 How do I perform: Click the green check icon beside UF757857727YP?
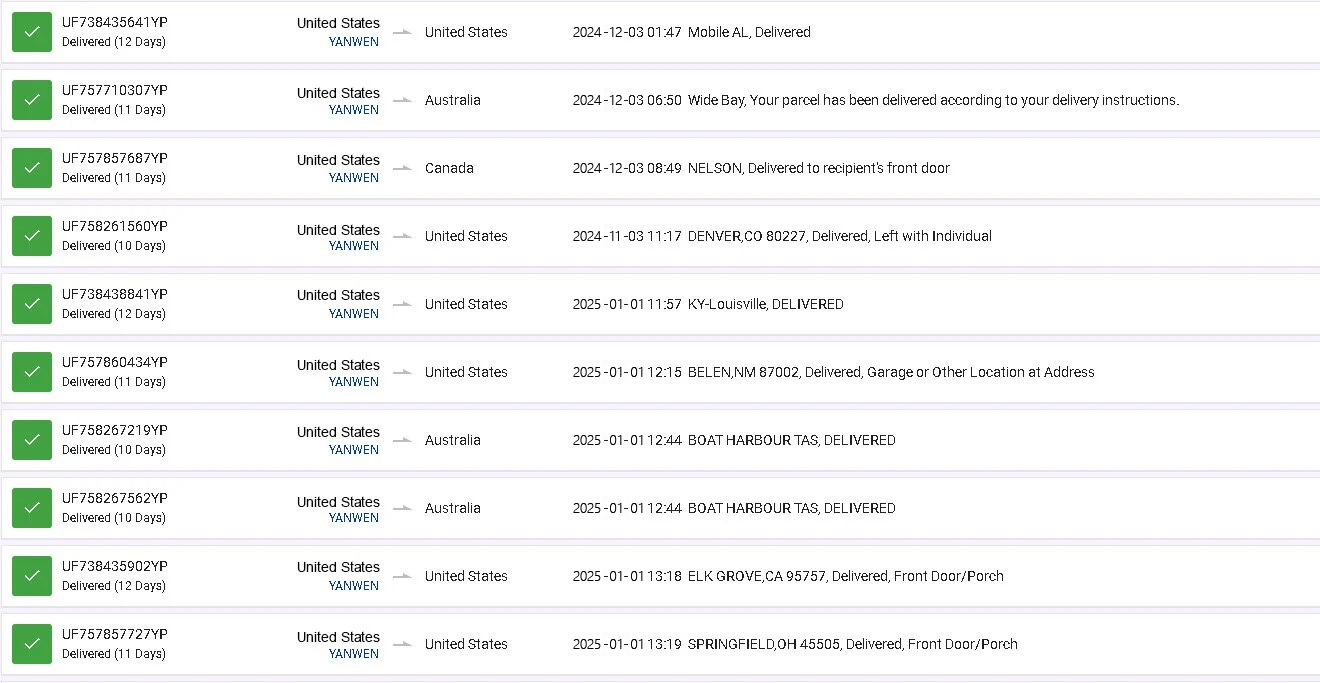pyautogui.click(x=32, y=644)
